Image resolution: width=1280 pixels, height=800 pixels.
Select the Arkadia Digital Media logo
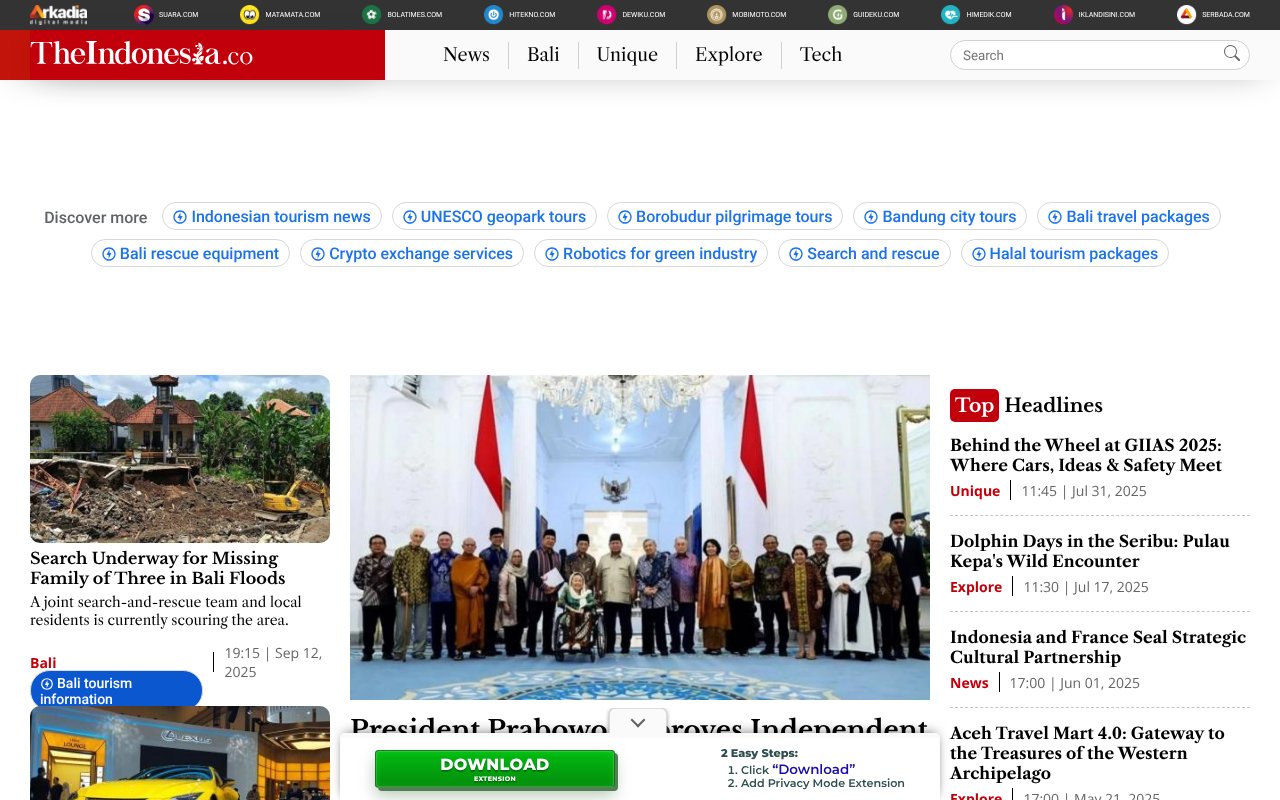57,14
